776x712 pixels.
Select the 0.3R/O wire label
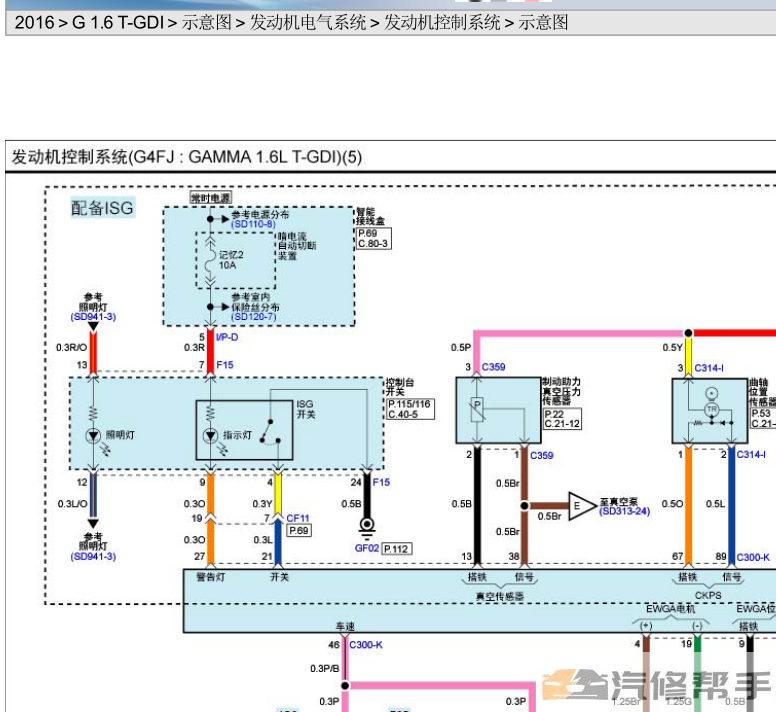(71, 347)
